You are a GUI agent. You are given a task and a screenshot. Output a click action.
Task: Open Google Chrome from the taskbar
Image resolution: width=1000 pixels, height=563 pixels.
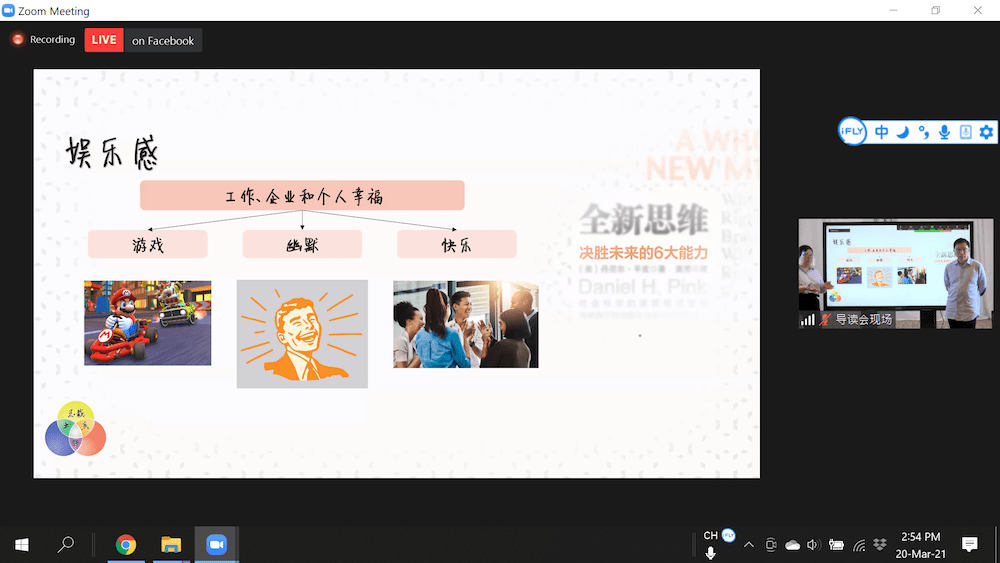pyautogui.click(x=126, y=544)
